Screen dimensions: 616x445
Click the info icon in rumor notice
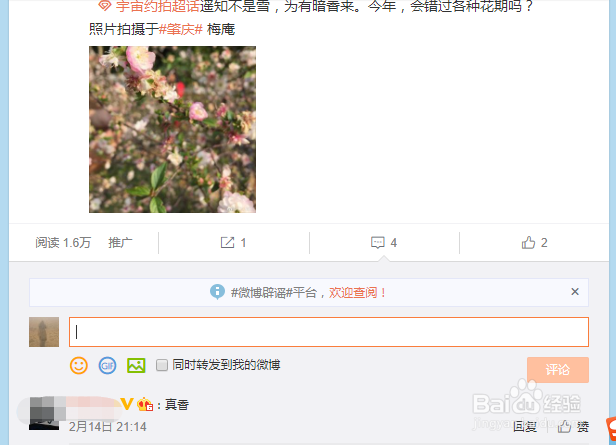click(x=217, y=292)
